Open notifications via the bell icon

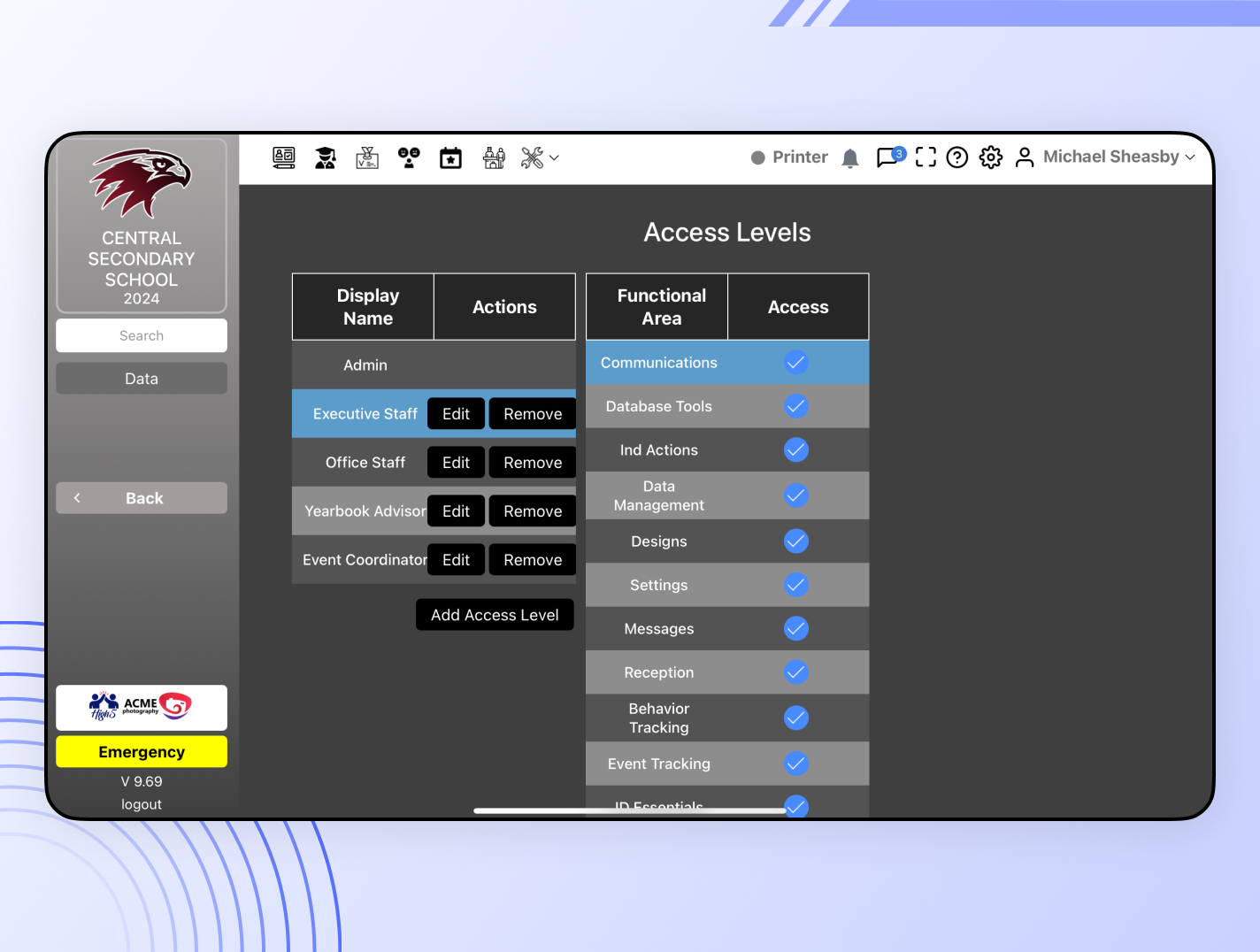coord(850,157)
